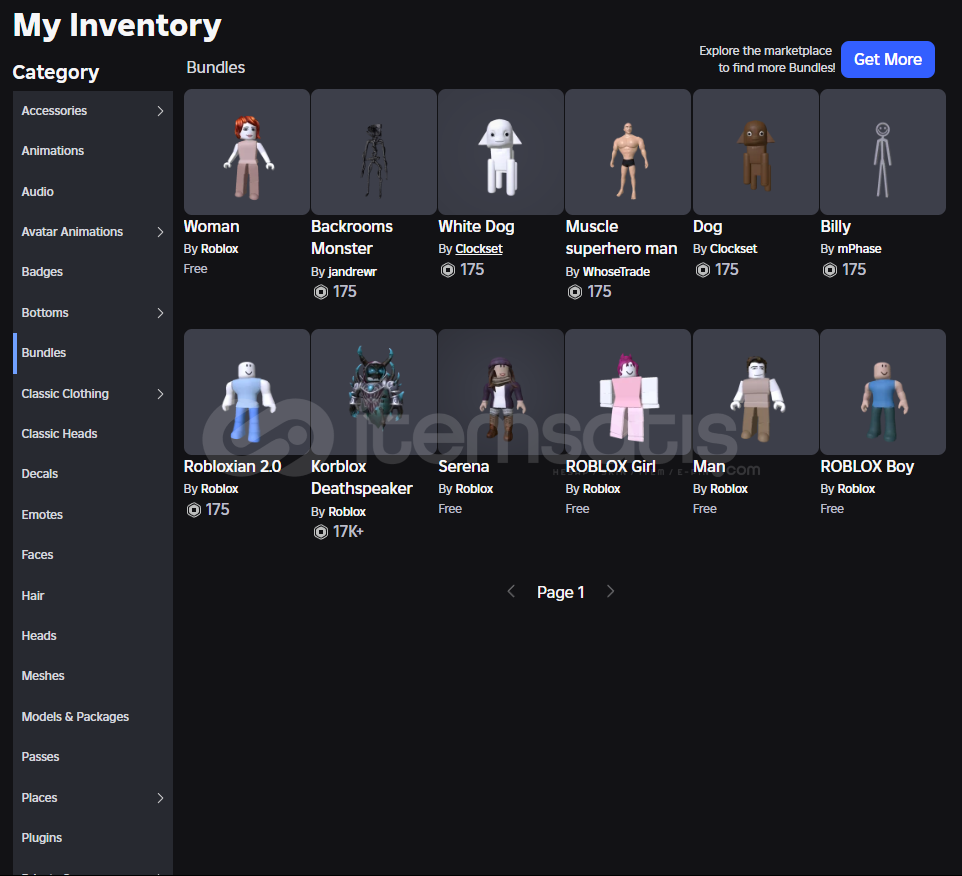Select the Plugins category
This screenshot has height=876, width=962.
pyautogui.click(x=93, y=837)
